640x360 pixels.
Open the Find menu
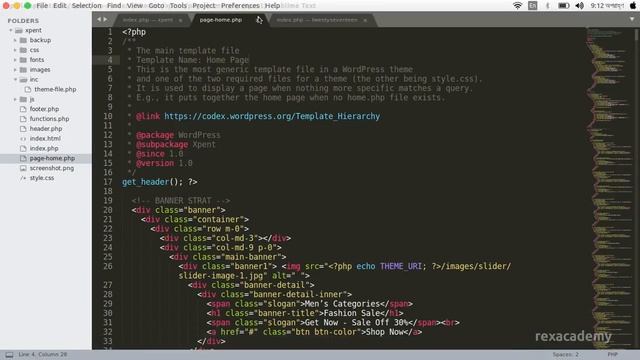[x=114, y=6]
